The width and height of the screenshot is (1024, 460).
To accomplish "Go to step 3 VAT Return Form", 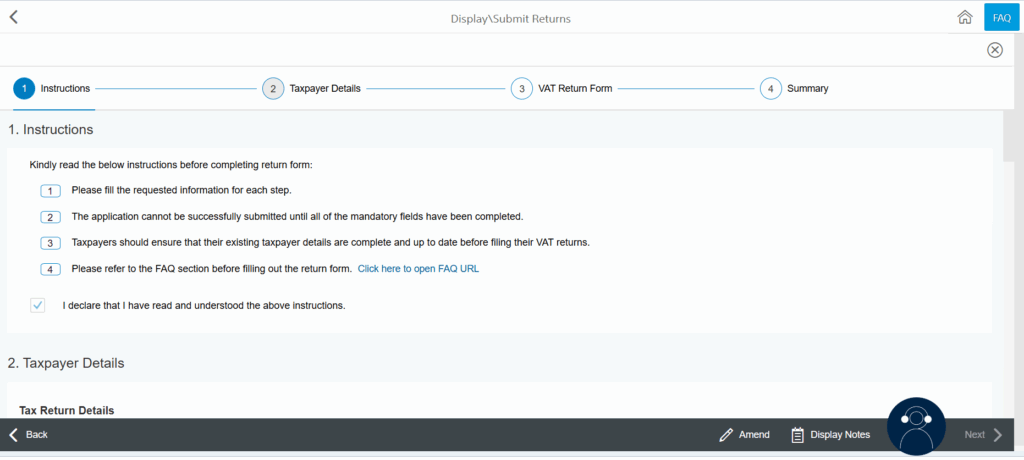I will [562, 88].
